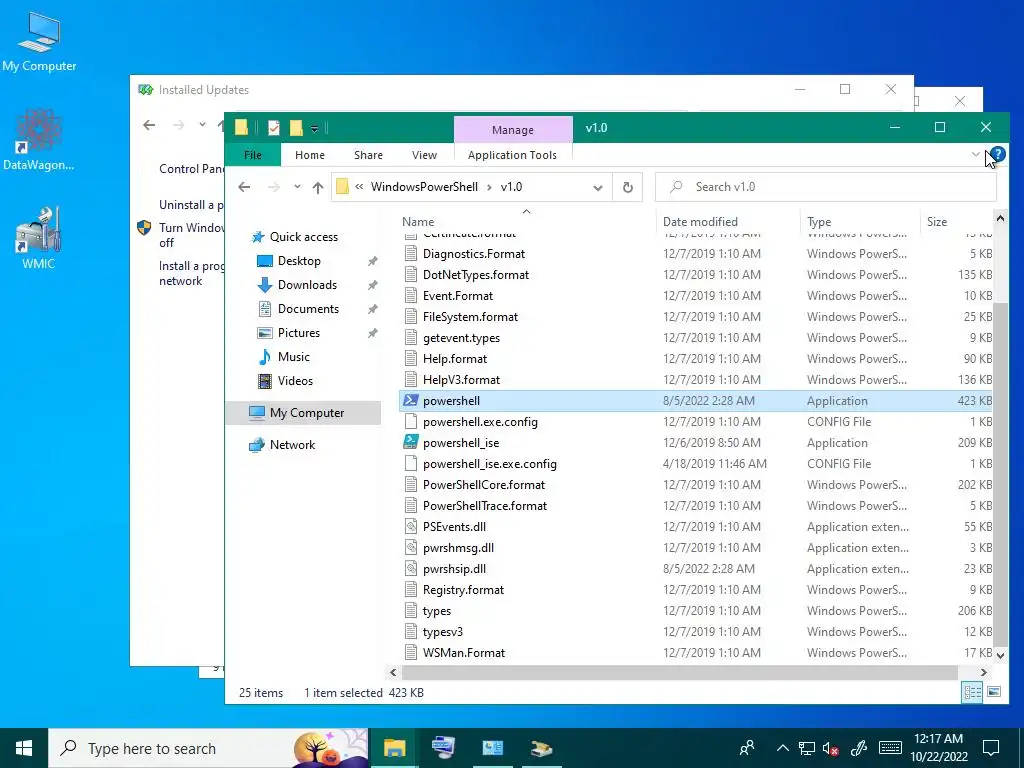Open the touch keyboard tray icon
This screenshot has width=1024, height=768.
(890, 748)
